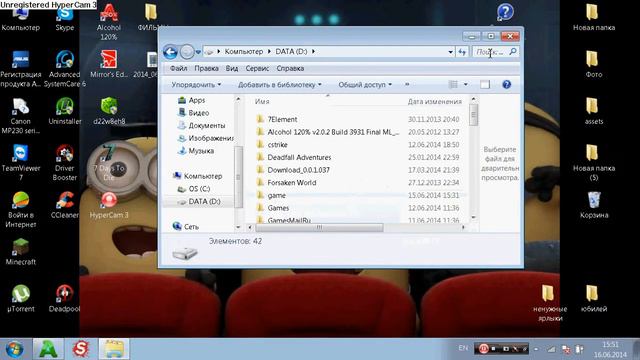The height and width of the screenshot is (360, 640).
Task: Open the 7 Days To Die shortcut
Action: click(109, 163)
